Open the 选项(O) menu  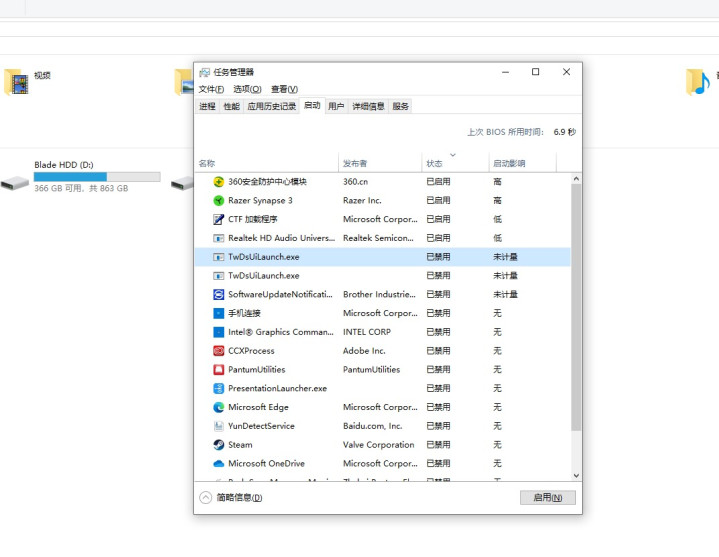(247, 89)
